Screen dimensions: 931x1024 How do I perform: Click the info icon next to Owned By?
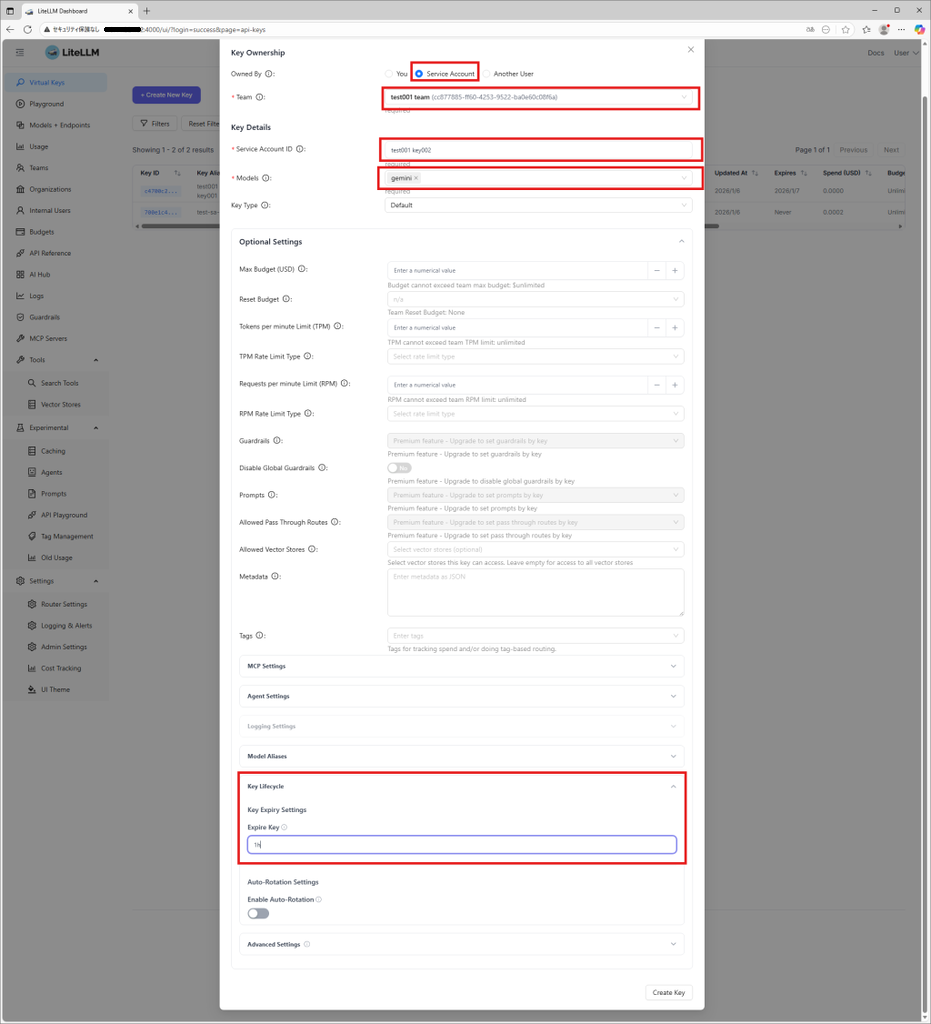click(270, 74)
